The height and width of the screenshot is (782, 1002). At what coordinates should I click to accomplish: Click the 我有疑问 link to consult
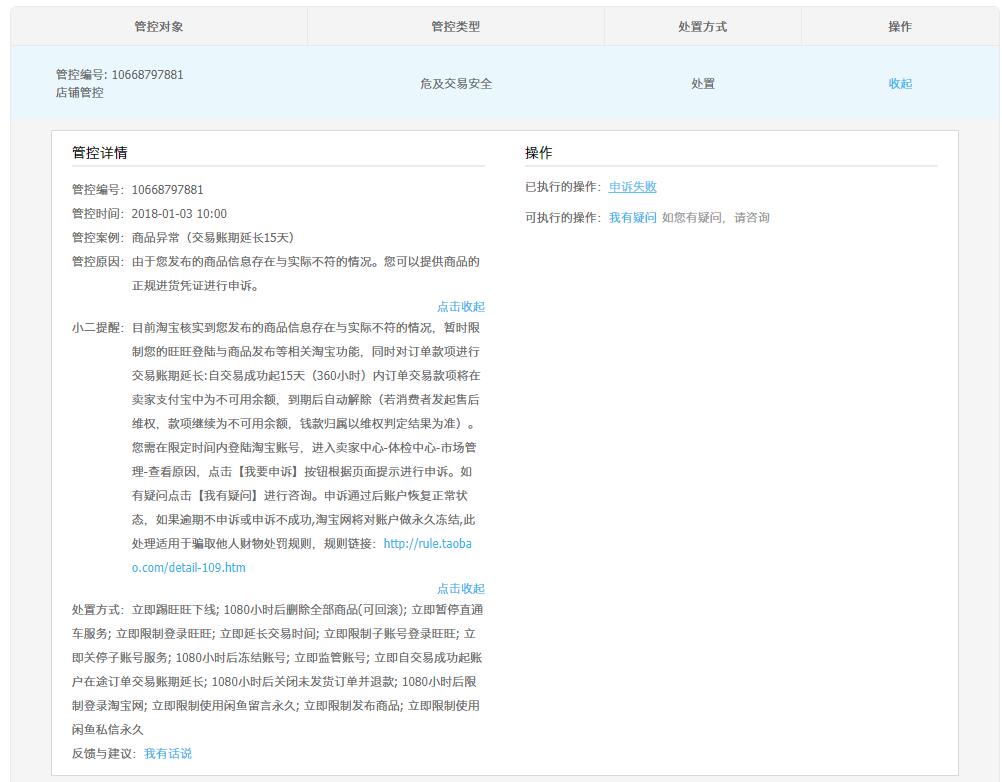633,217
